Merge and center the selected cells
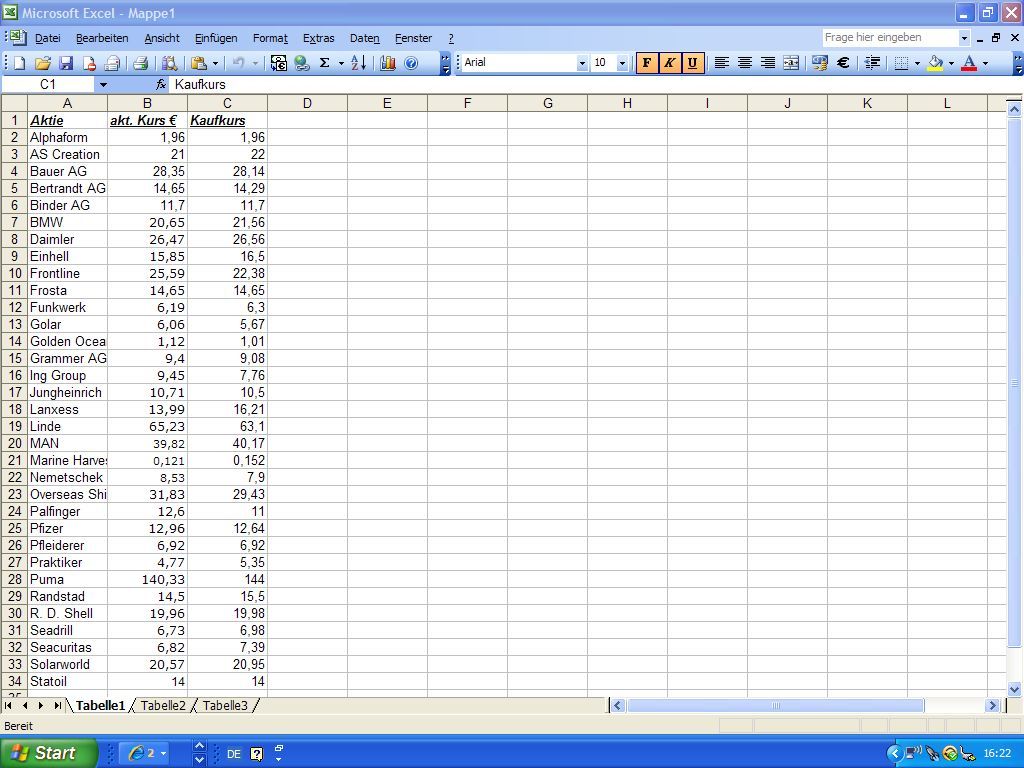Image resolution: width=1024 pixels, height=768 pixels. 791,63
